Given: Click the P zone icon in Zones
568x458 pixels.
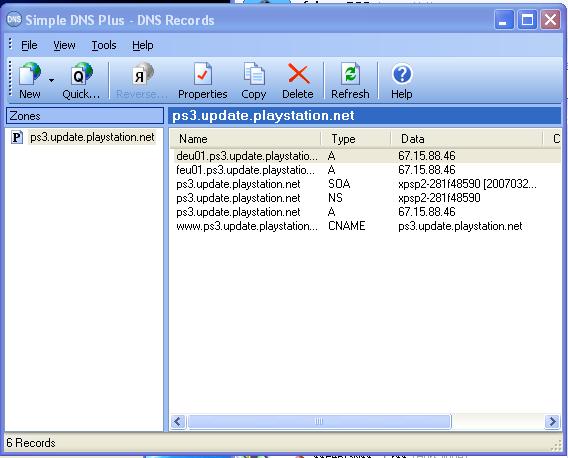Looking at the screenshot, I should [x=16, y=137].
